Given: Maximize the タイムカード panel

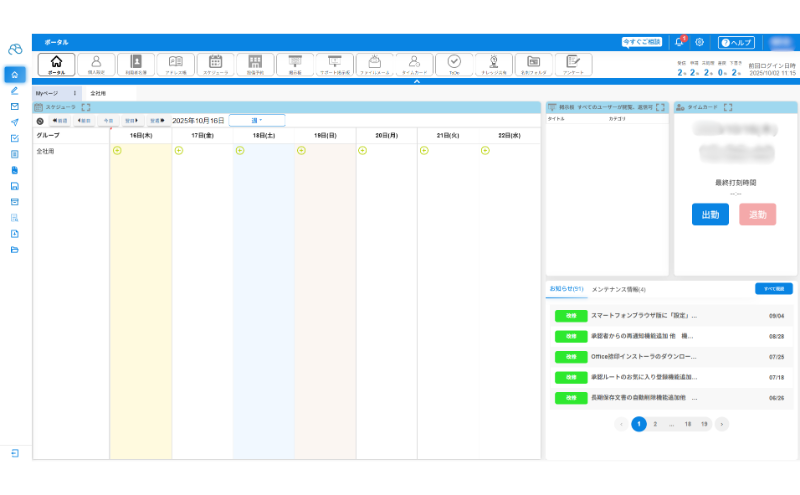Looking at the screenshot, I should point(727,107).
